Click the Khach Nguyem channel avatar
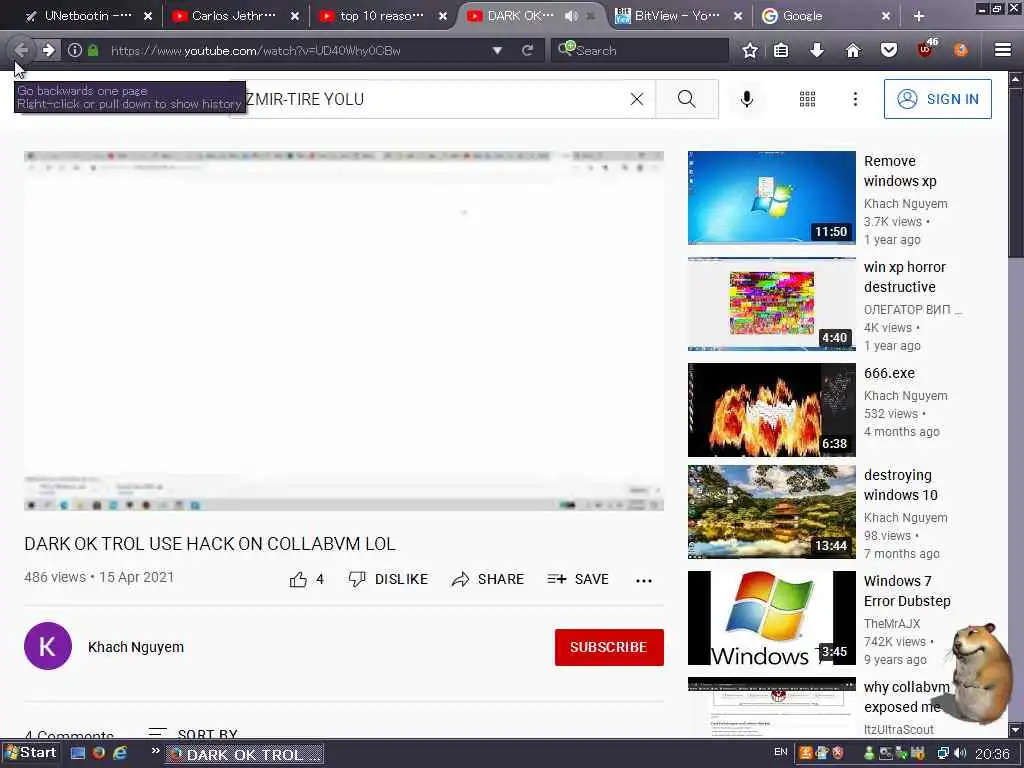The image size is (1024, 768). 48,646
